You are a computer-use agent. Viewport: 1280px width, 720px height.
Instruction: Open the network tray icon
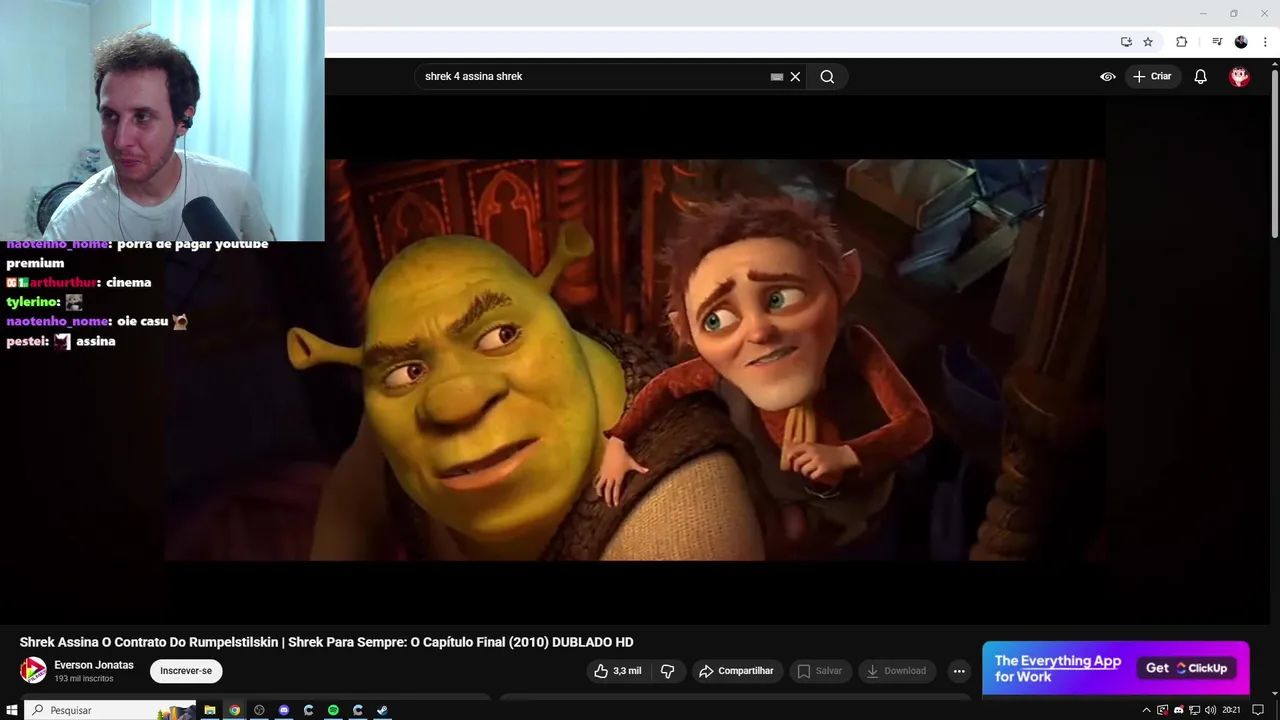pyautogui.click(x=1194, y=710)
